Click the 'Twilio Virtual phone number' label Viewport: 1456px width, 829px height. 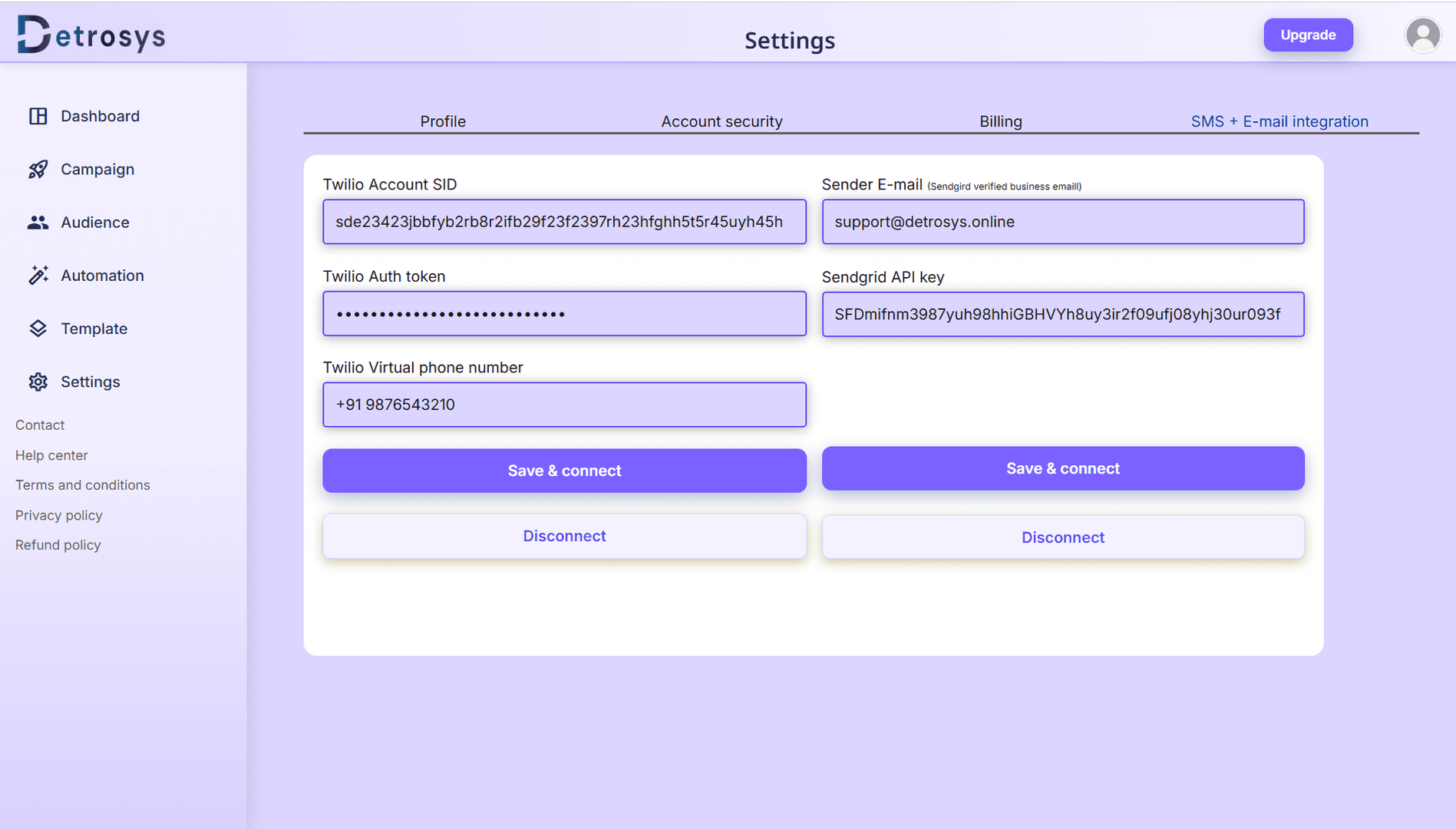click(x=423, y=368)
